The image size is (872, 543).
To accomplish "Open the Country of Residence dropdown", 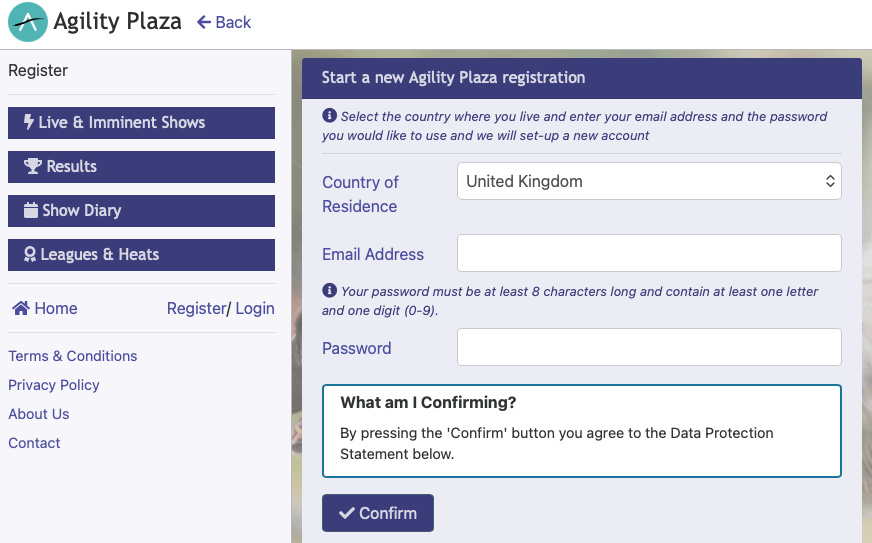I will point(648,182).
